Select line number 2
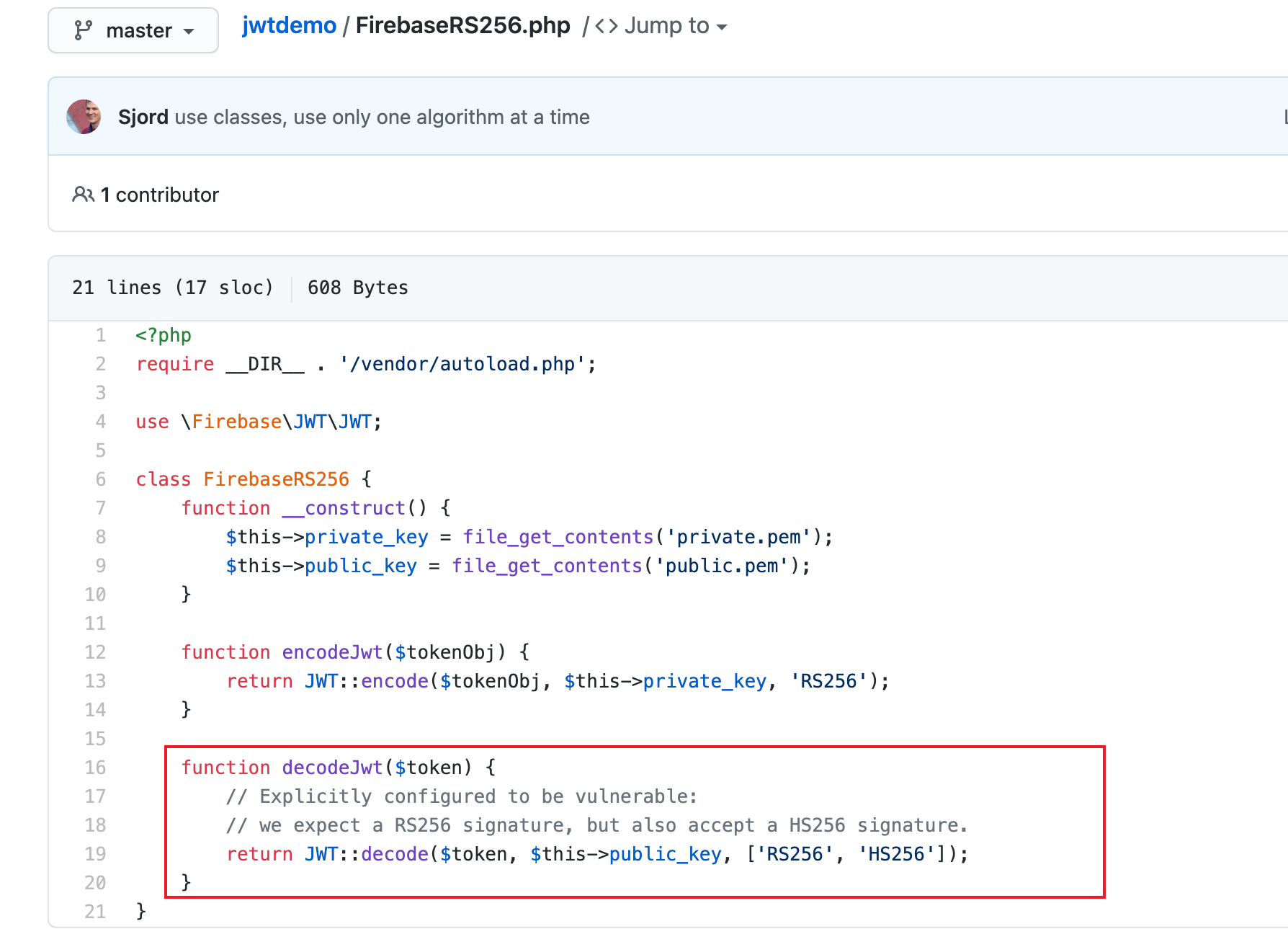 (x=101, y=364)
